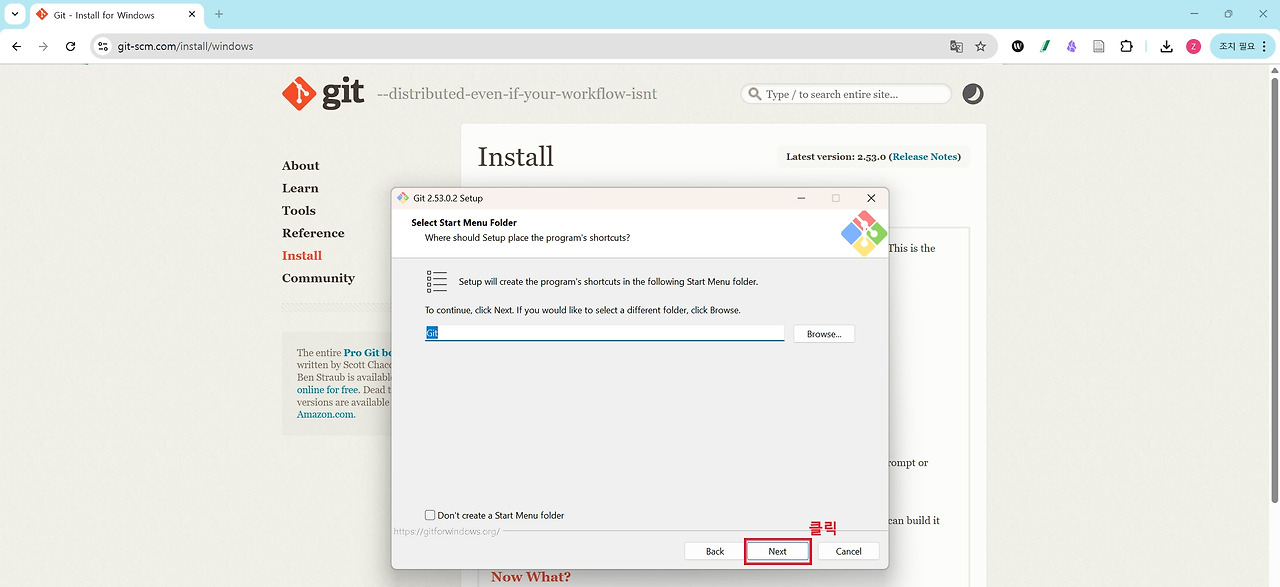Click the Back button in Git Setup
This screenshot has height=587, width=1280.
point(715,551)
